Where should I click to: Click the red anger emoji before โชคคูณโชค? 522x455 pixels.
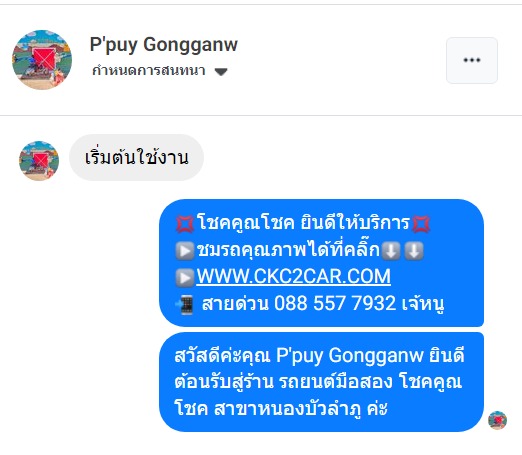click(184, 224)
